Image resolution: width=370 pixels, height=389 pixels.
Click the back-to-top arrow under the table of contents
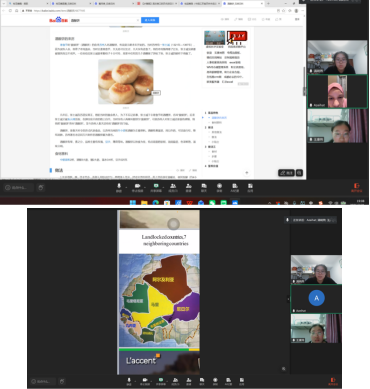click(247, 173)
